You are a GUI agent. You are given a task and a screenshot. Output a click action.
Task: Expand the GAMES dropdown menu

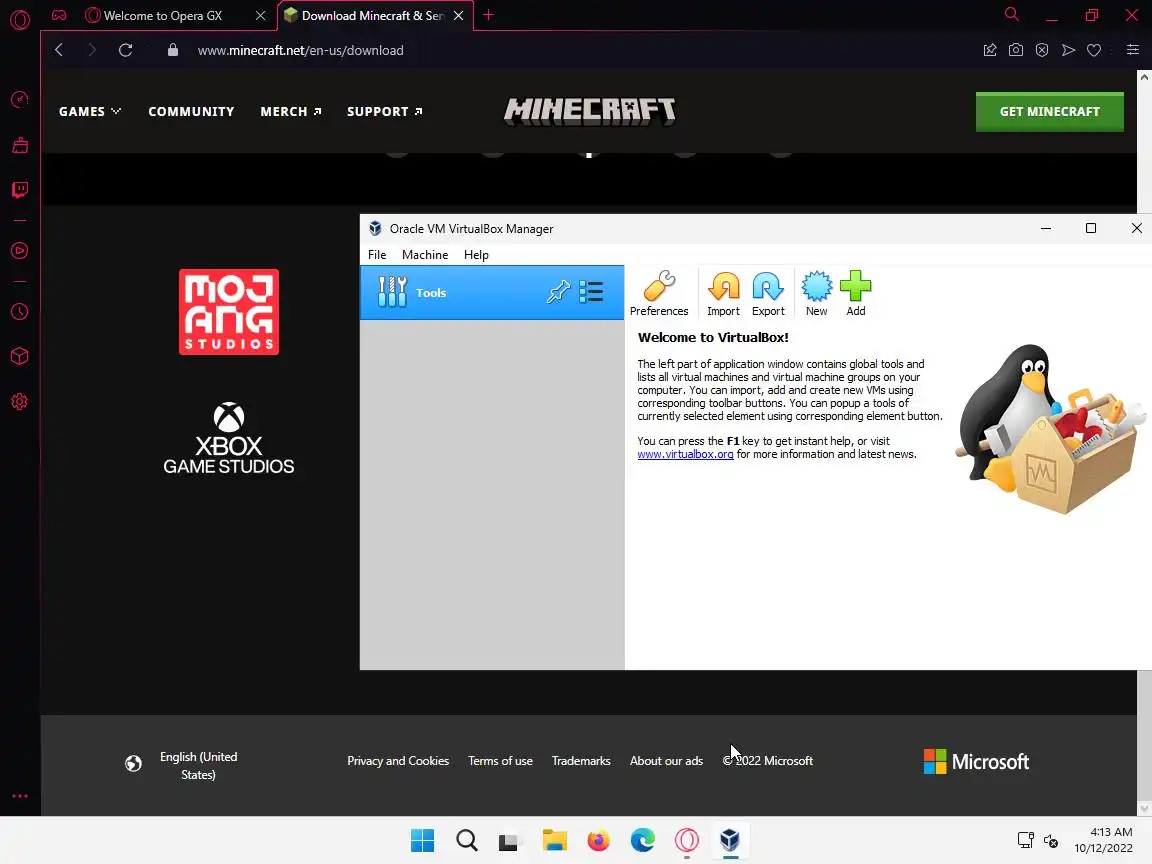click(90, 112)
